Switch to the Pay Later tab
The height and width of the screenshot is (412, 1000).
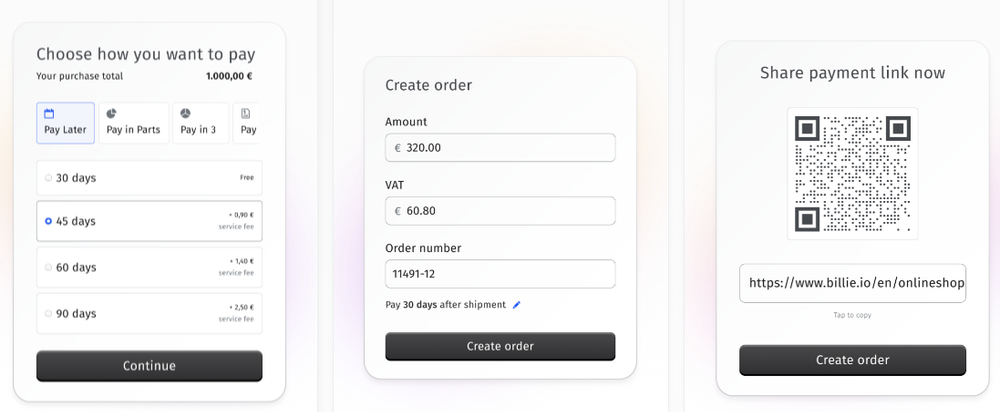pos(65,123)
